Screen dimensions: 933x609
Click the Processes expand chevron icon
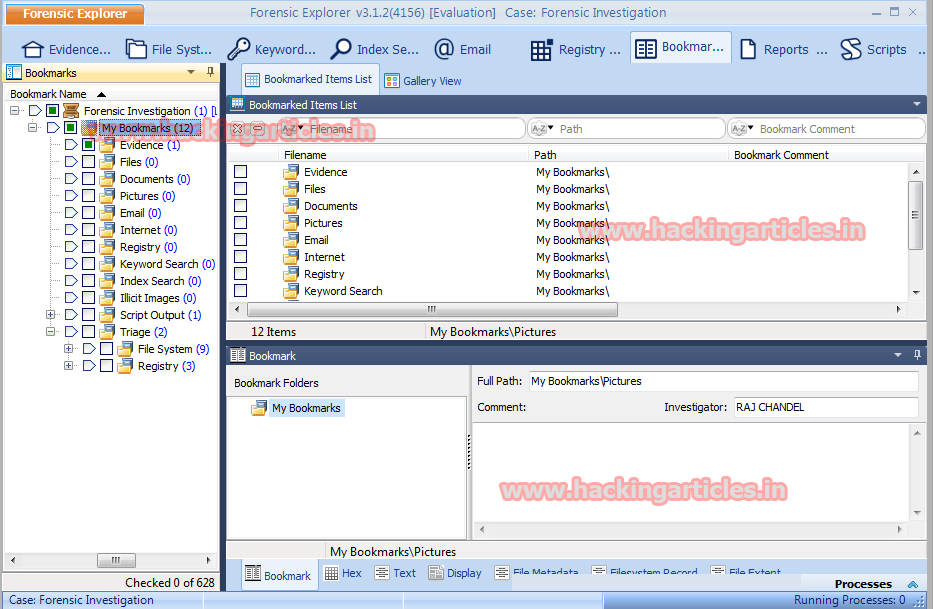pyautogui.click(x=913, y=584)
